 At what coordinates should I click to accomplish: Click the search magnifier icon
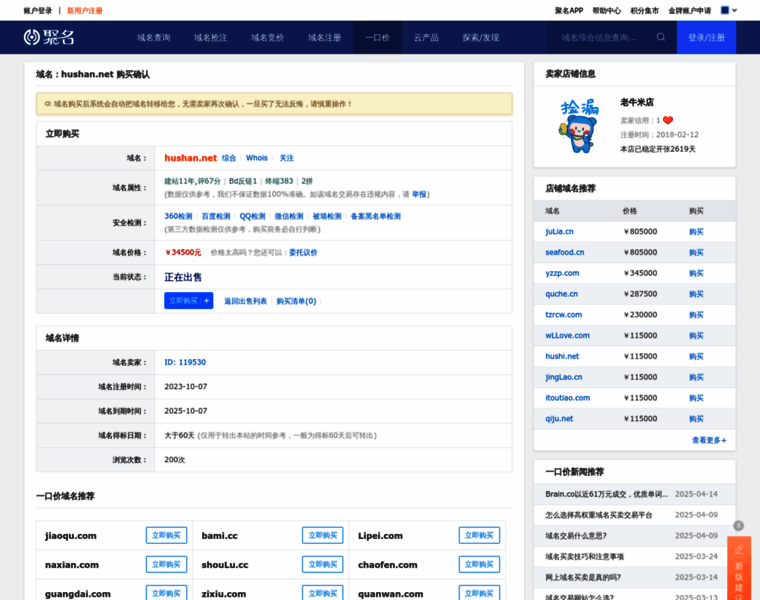[x=660, y=37]
